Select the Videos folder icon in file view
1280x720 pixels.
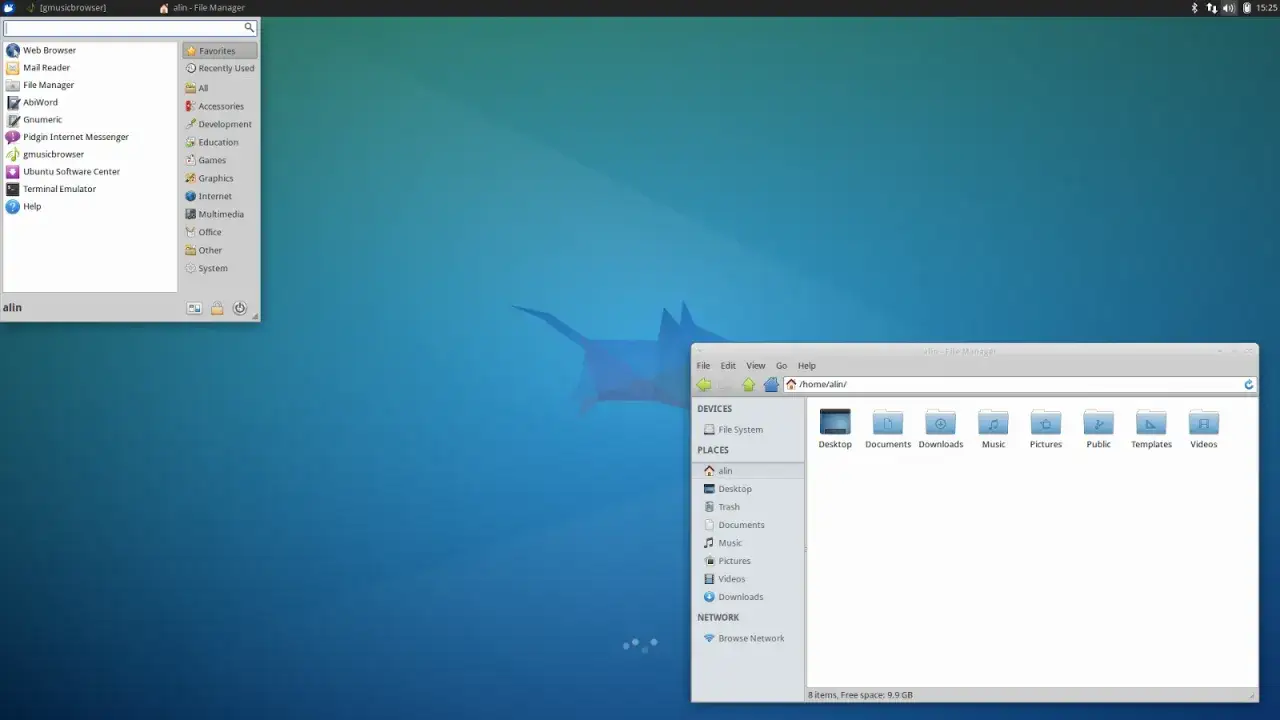1204,422
